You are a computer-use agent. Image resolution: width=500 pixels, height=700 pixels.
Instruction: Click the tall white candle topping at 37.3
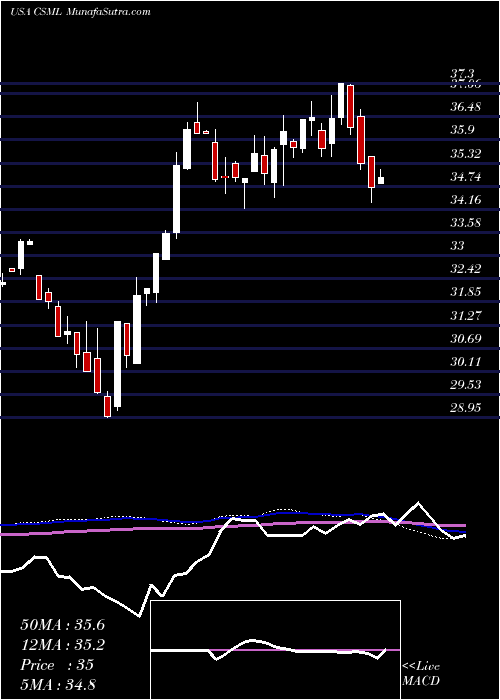[x=341, y=100]
